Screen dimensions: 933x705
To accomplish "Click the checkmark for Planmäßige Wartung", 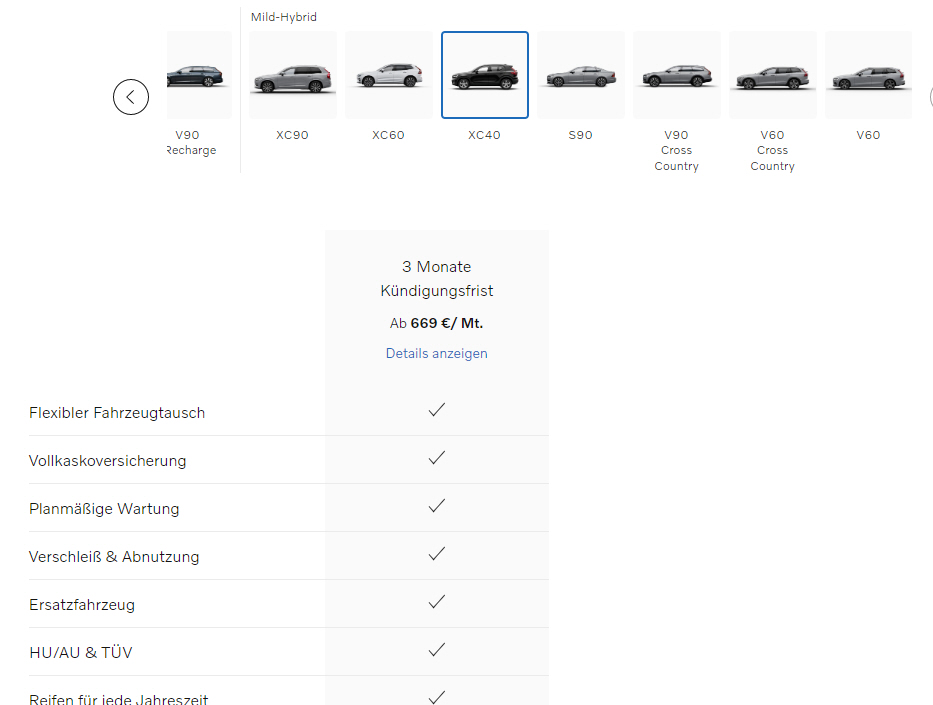I will pos(437,506).
